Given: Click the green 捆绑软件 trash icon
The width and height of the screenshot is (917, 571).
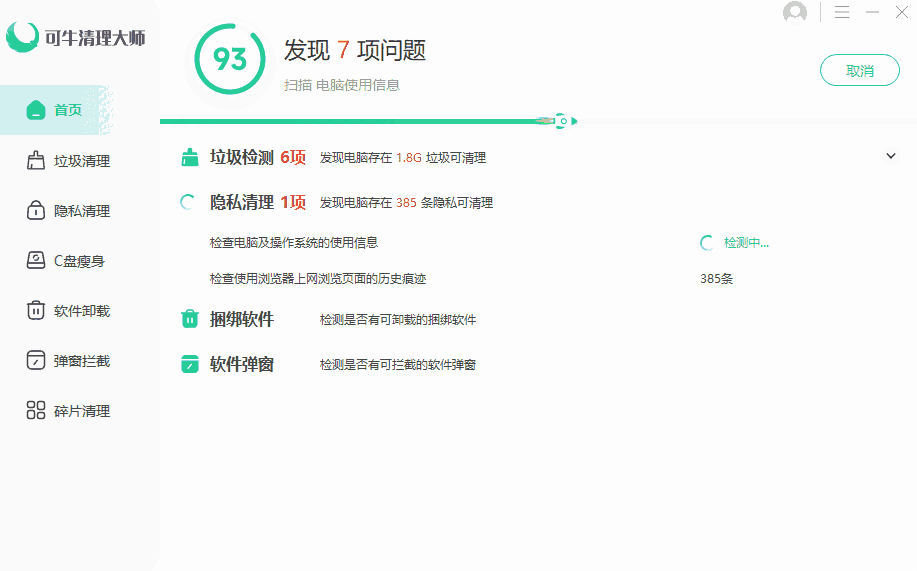Looking at the screenshot, I should [189, 319].
